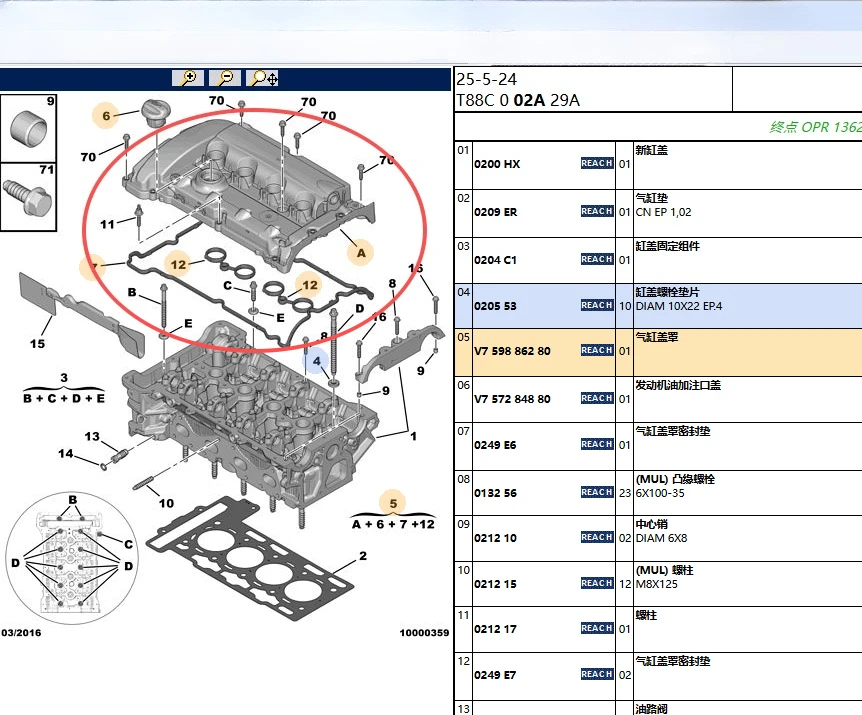Click the REACH badge beside 0212 17
Screen dimensions: 862x715
597,628
